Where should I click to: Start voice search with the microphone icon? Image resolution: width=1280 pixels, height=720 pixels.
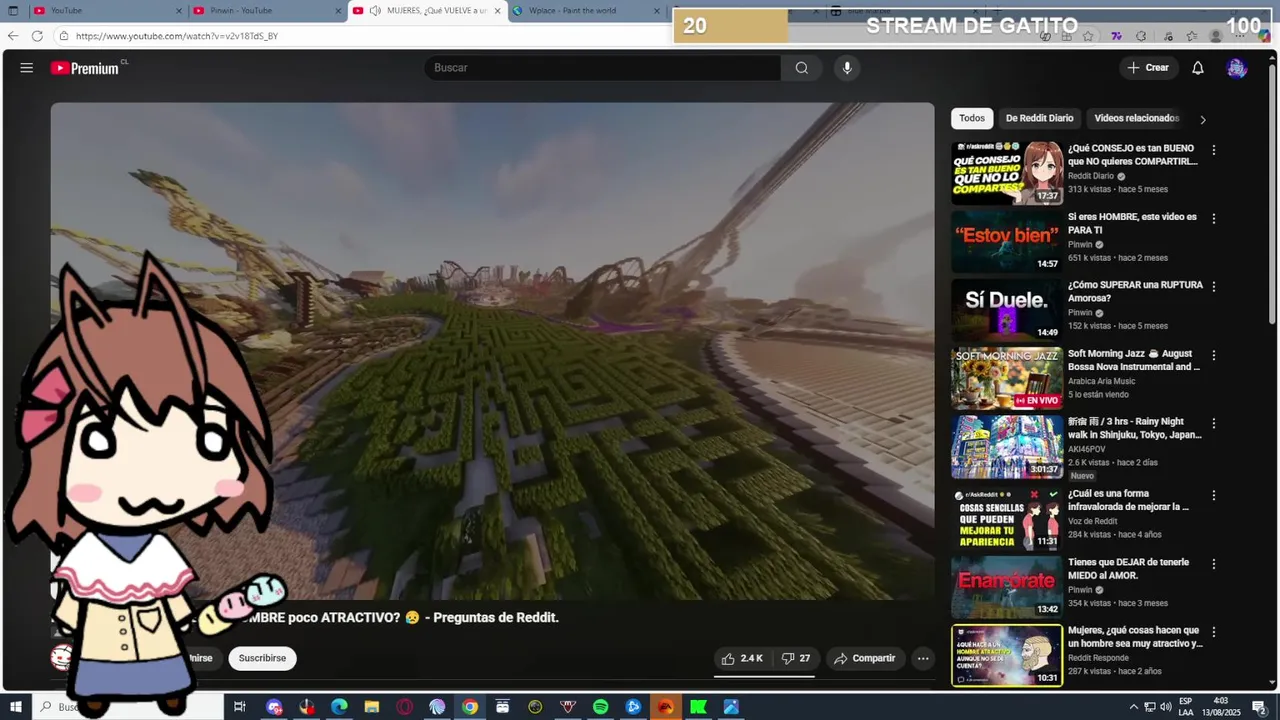point(847,68)
